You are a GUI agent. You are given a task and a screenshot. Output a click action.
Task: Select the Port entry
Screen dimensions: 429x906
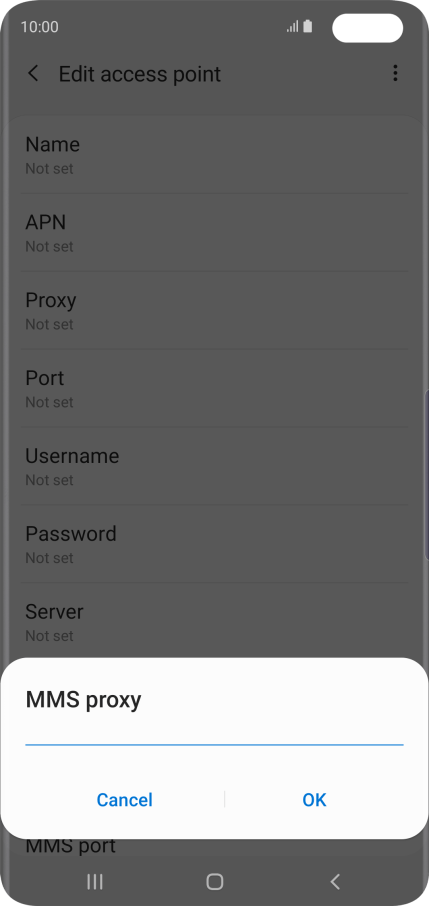point(214,389)
